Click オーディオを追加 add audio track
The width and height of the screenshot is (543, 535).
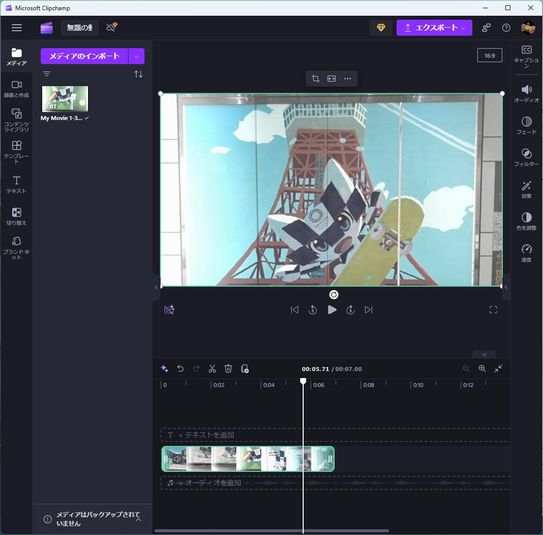point(335,483)
